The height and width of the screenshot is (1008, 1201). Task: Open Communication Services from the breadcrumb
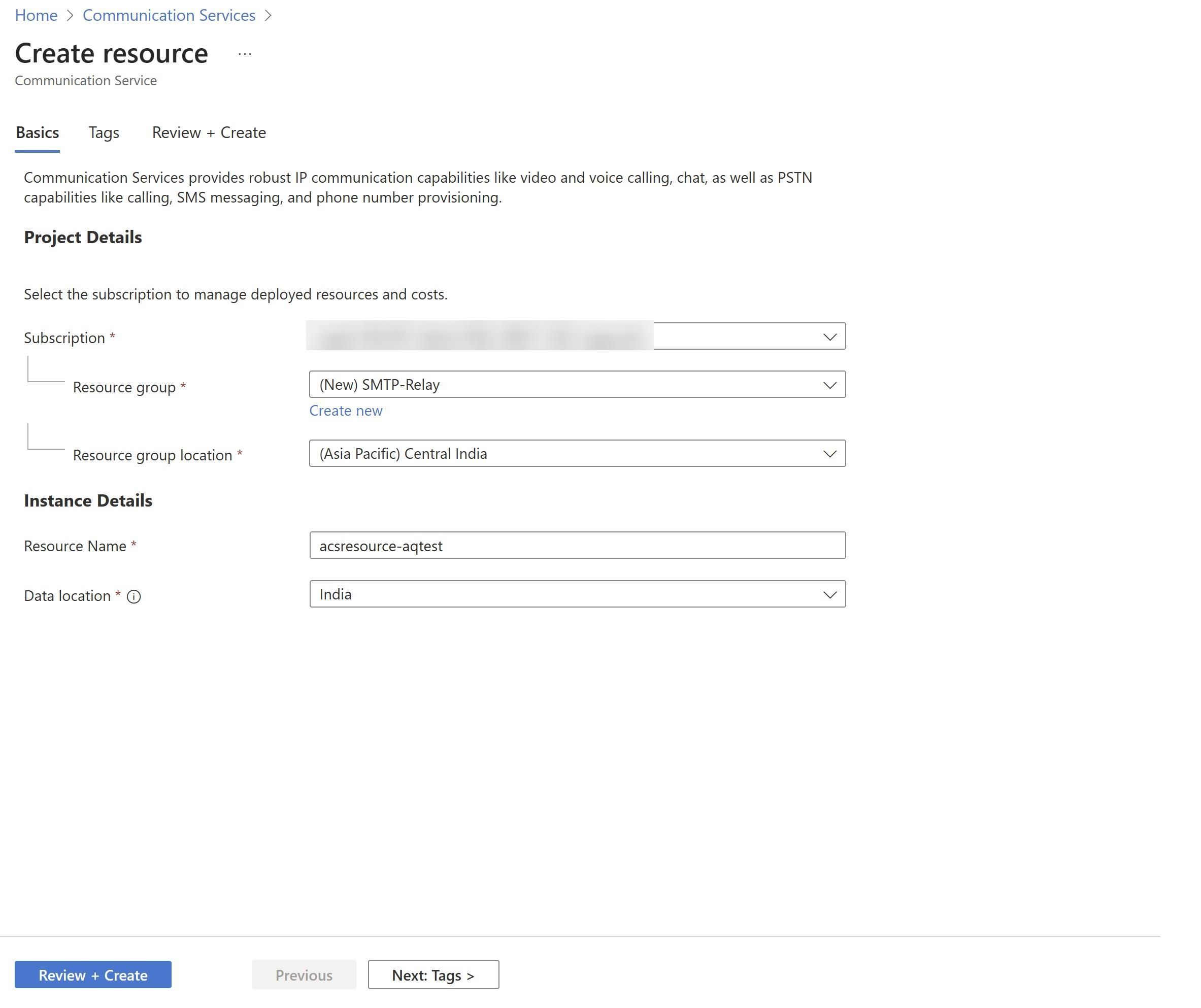[169, 15]
